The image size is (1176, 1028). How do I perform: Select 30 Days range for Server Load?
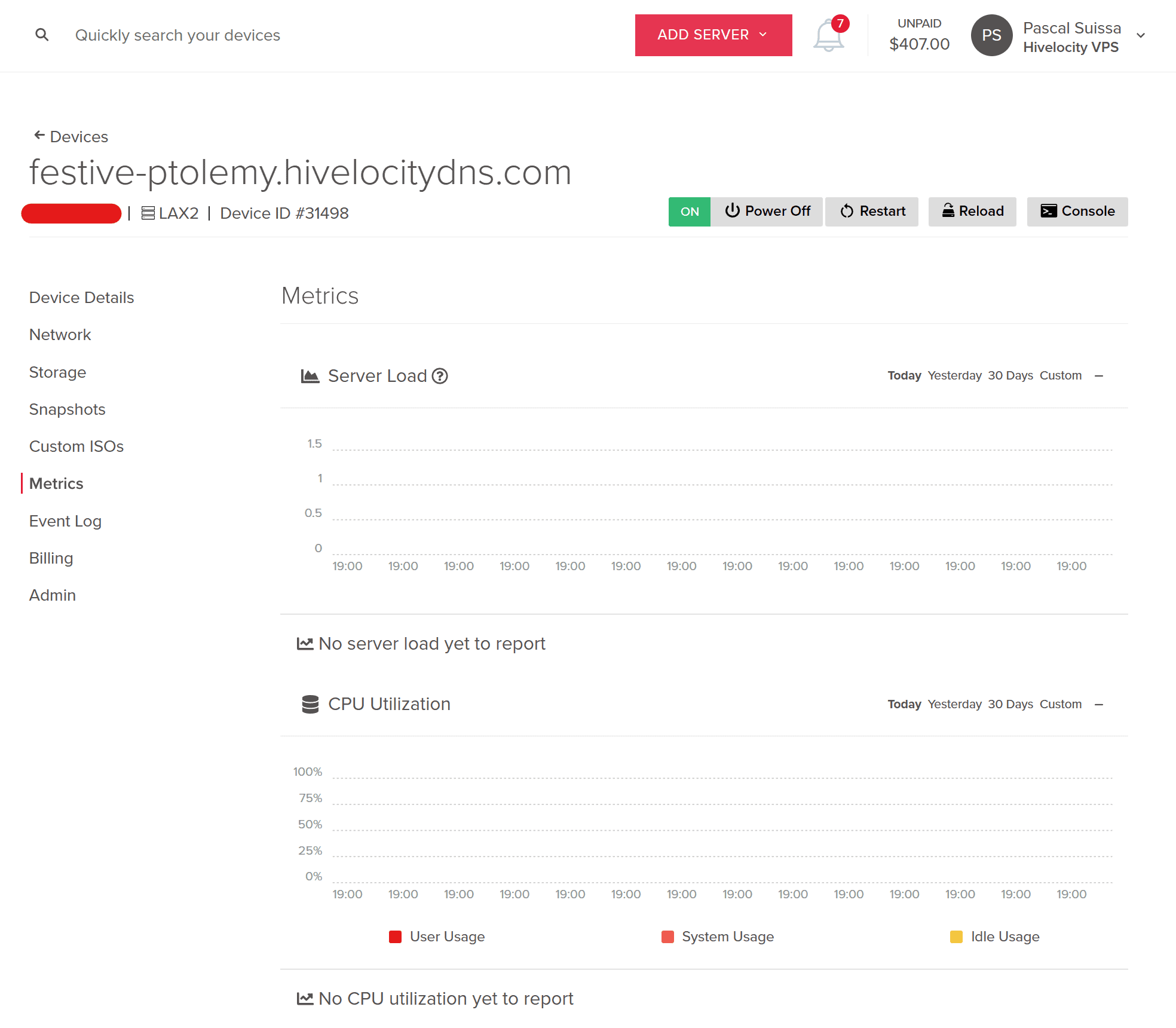click(1010, 375)
